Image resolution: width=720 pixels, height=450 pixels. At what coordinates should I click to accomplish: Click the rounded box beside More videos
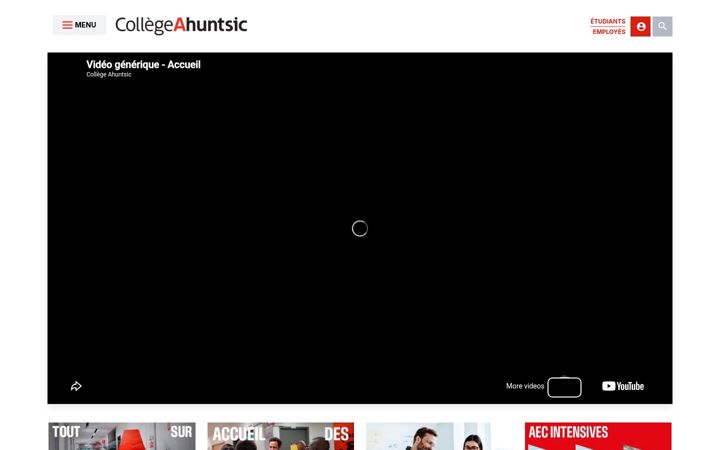pyautogui.click(x=564, y=387)
